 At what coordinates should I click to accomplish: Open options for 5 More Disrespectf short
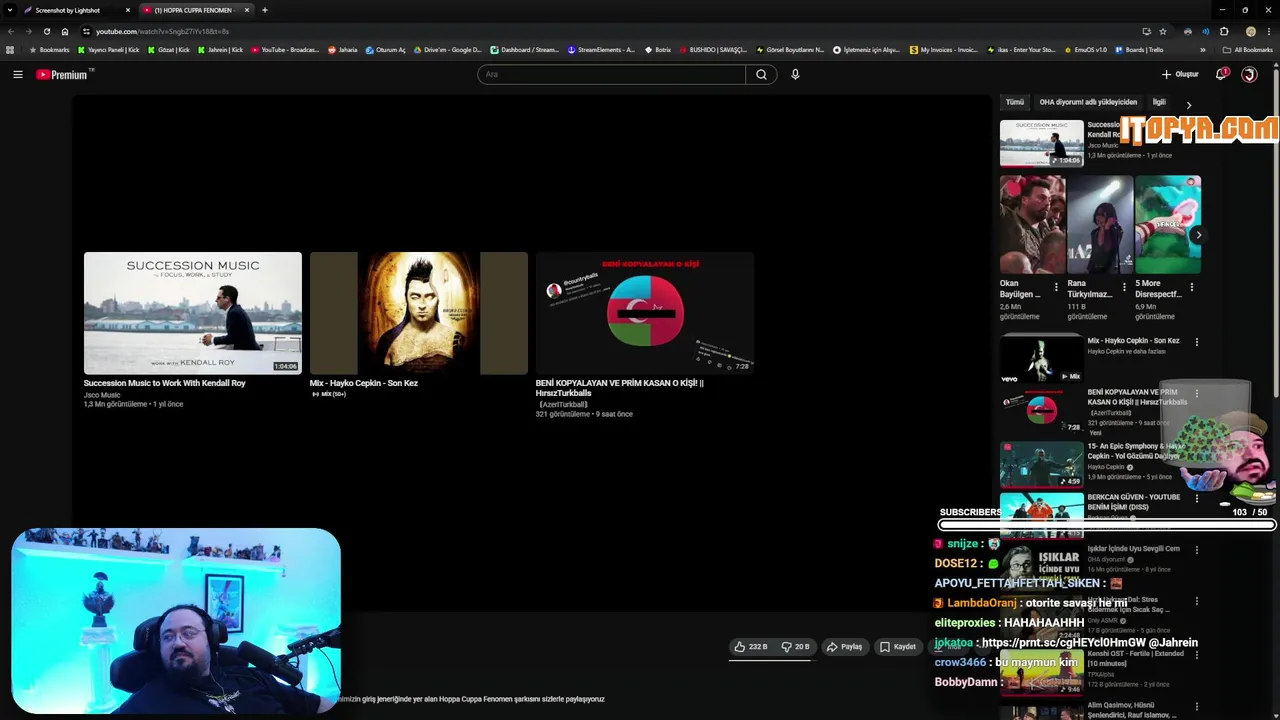(1191, 287)
